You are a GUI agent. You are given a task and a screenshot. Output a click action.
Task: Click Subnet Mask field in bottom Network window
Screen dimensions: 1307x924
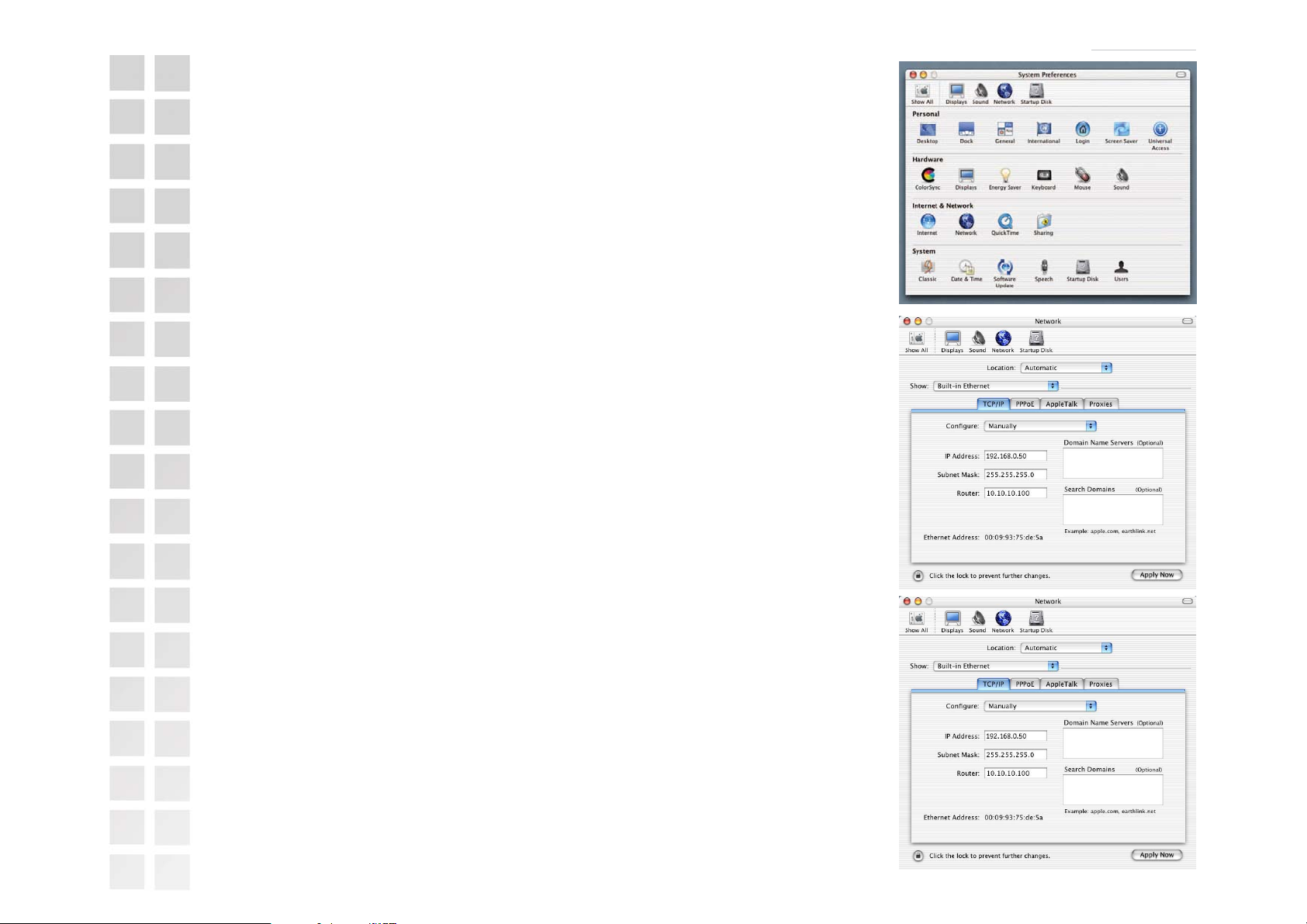(1015, 755)
